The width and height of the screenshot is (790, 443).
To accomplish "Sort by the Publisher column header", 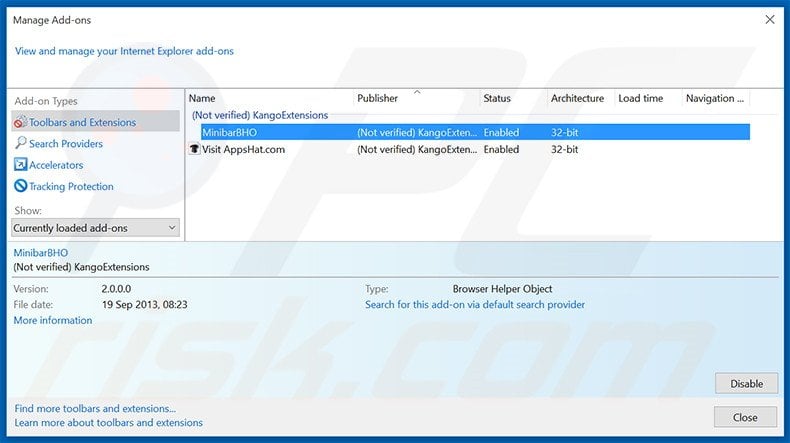I will [377, 98].
